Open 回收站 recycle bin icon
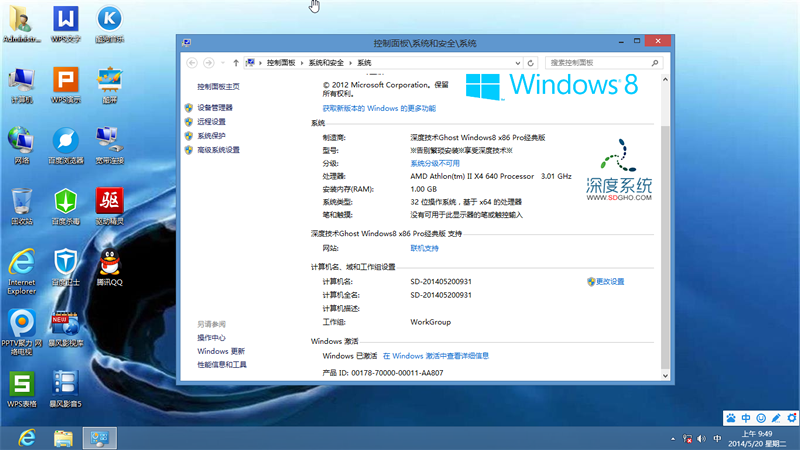Screen dimensions: 800x450 click(21, 207)
